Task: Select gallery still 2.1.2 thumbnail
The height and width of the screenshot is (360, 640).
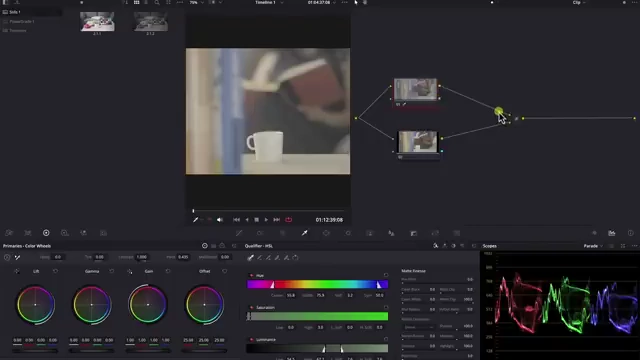Action: click(151, 22)
